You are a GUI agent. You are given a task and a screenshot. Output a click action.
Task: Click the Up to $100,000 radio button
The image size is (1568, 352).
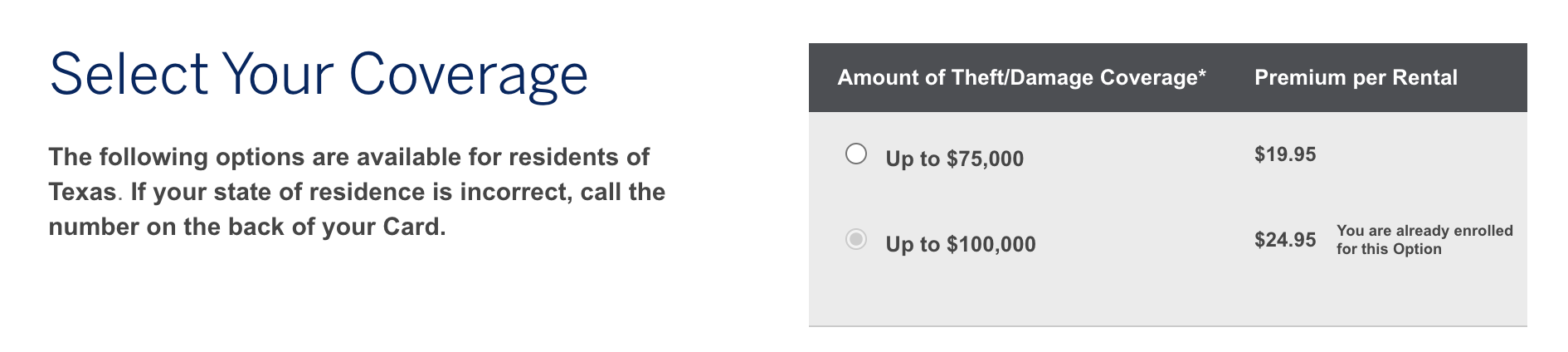pyautogui.click(x=856, y=240)
